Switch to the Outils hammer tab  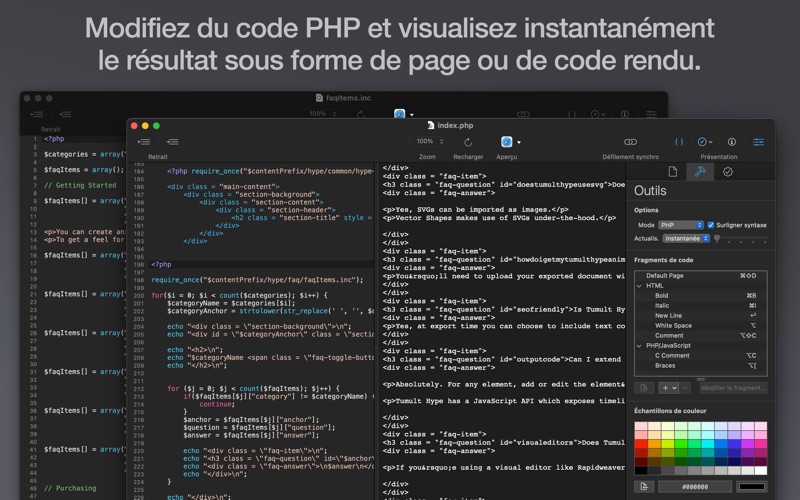click(700, 171)
